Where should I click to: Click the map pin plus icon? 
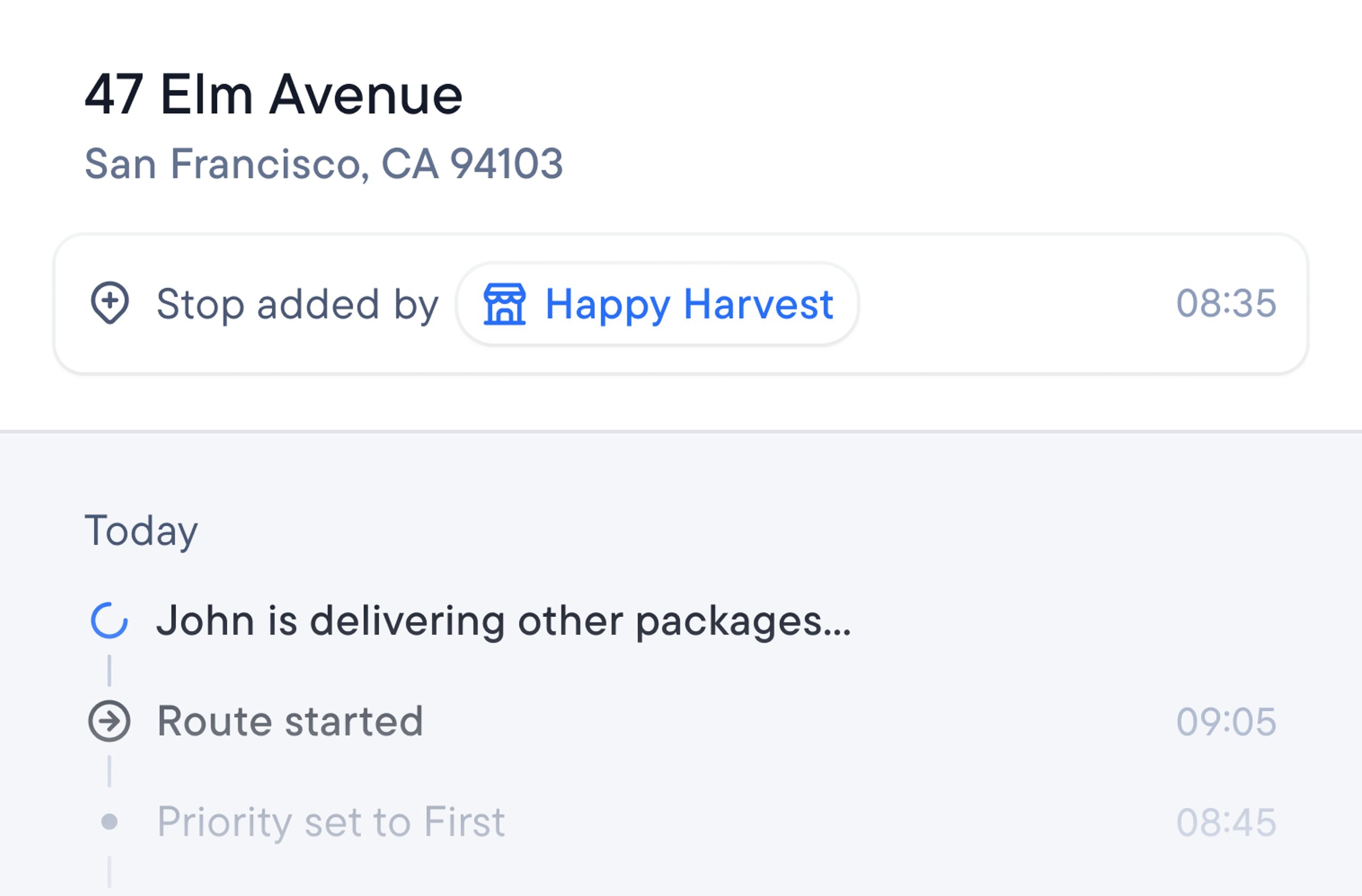point(109,303)
